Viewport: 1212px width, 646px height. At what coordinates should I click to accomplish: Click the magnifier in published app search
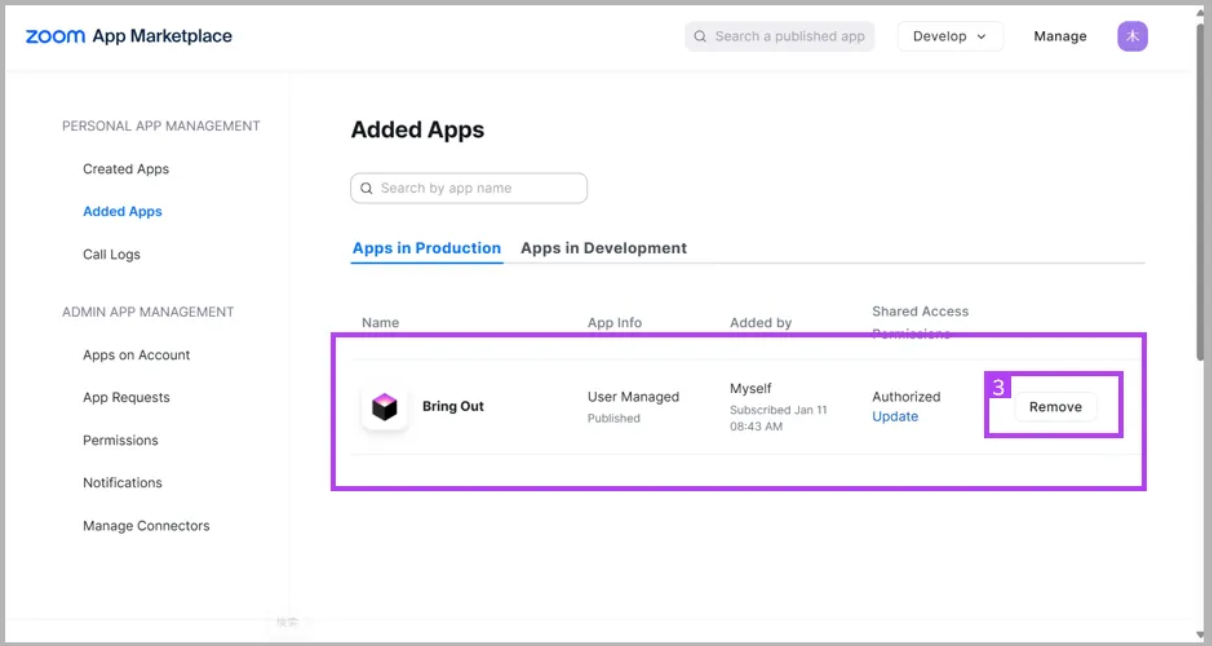click(700, 36)
